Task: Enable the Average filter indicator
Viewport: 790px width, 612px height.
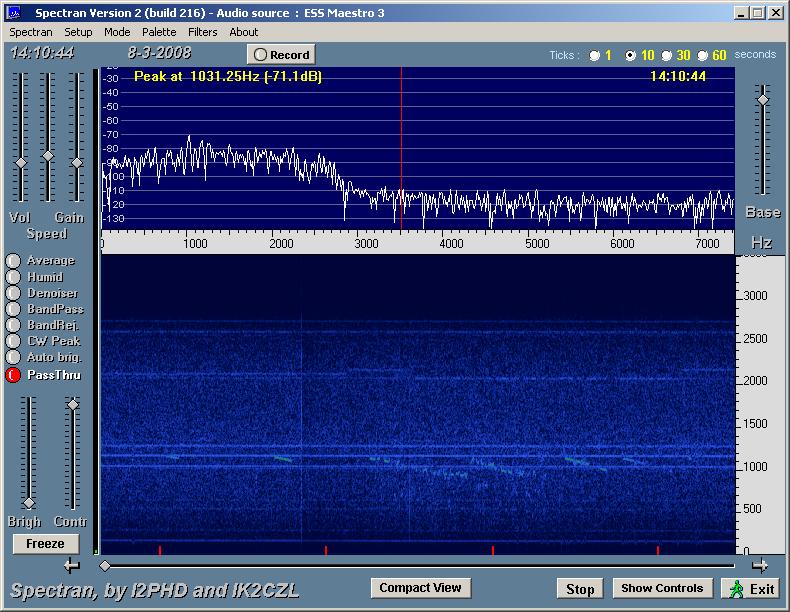Action: point(13,261)
